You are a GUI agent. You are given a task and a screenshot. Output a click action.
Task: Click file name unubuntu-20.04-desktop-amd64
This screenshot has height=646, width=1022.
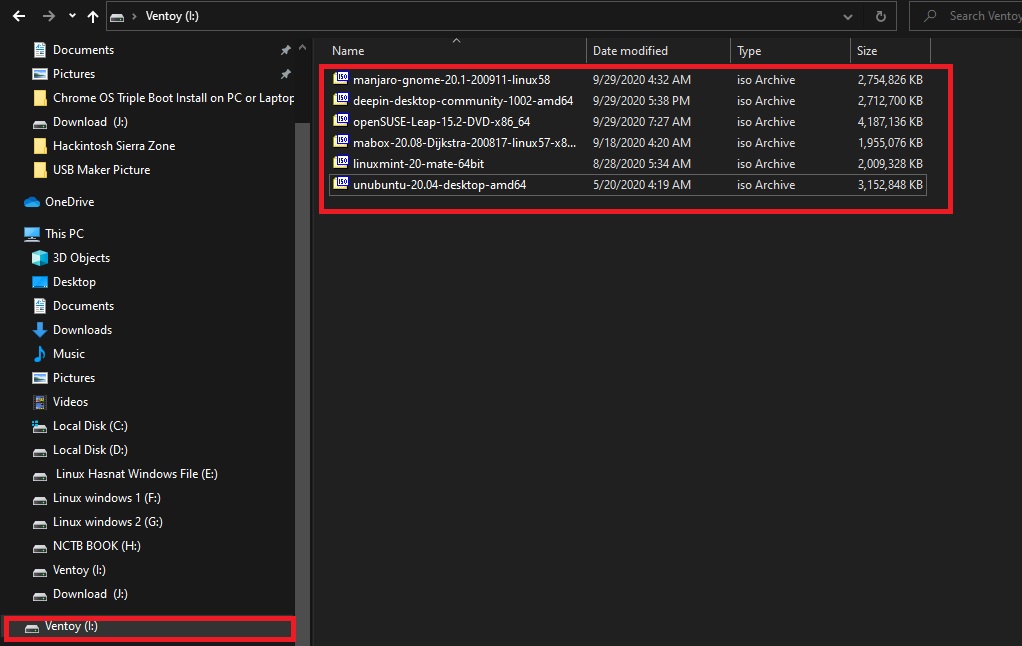[x=439, y=184]
